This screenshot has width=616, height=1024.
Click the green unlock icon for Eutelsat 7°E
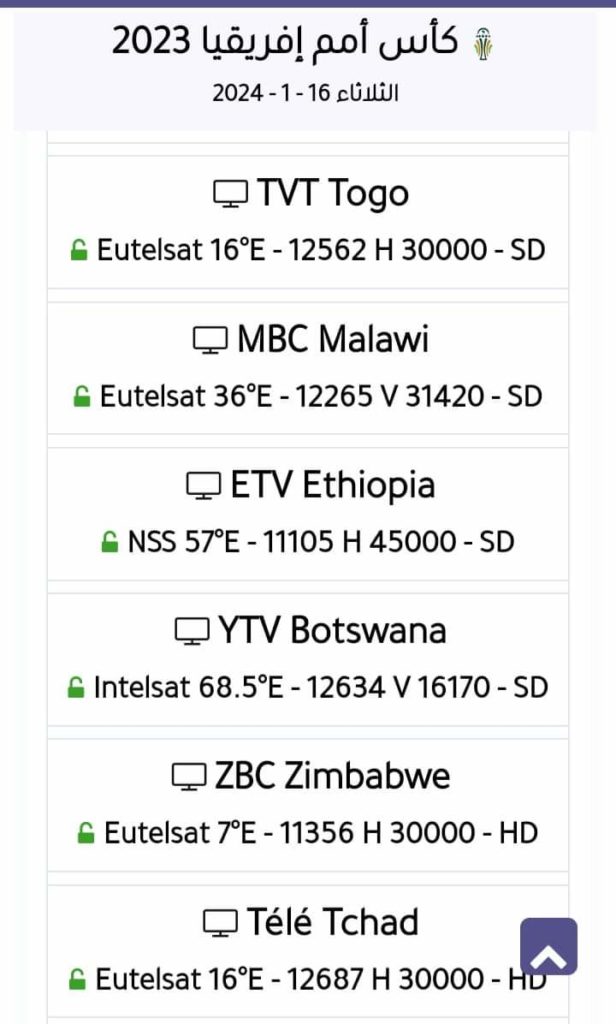tap(85, 833)
